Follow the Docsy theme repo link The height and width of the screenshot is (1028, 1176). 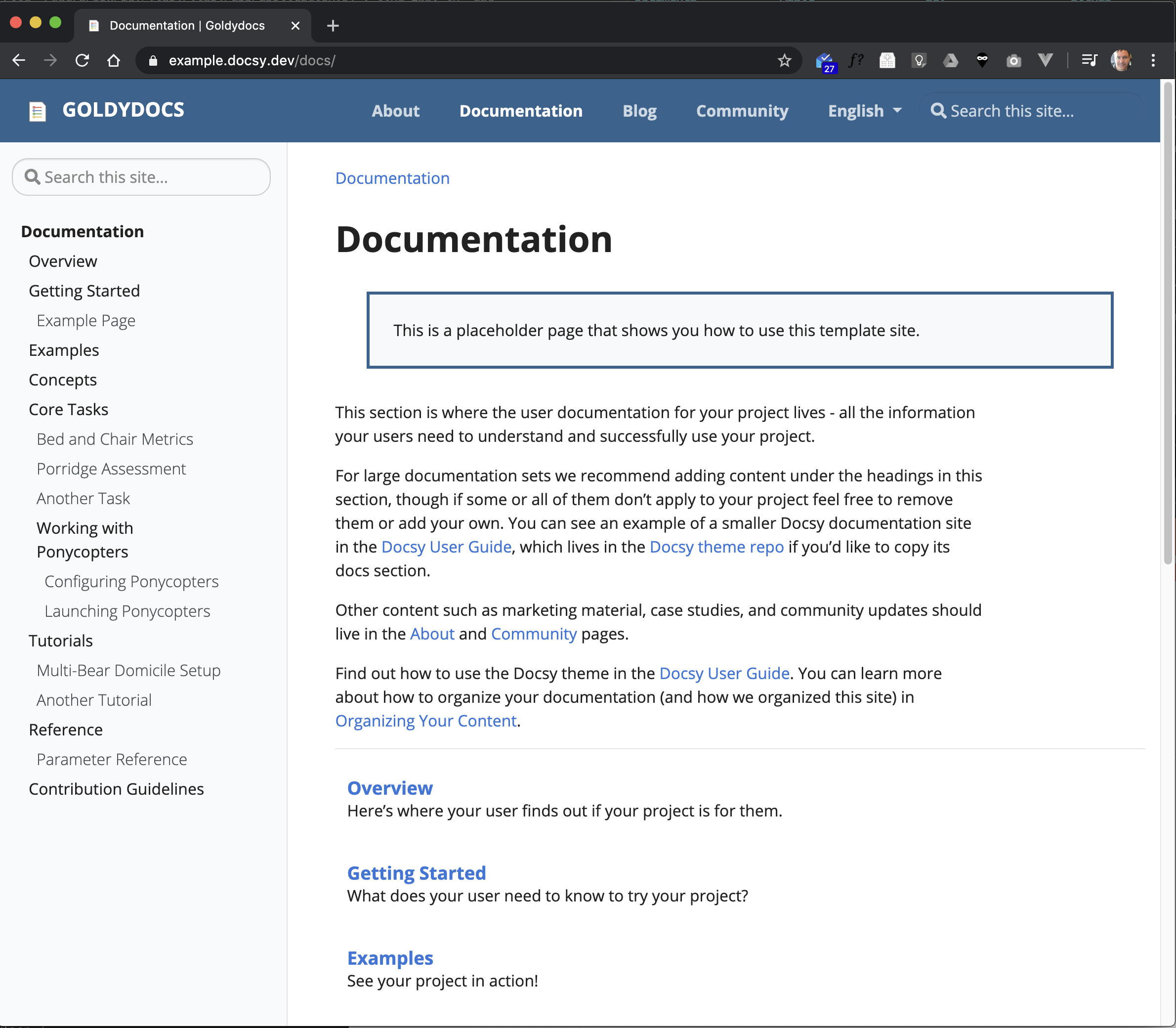716,547
